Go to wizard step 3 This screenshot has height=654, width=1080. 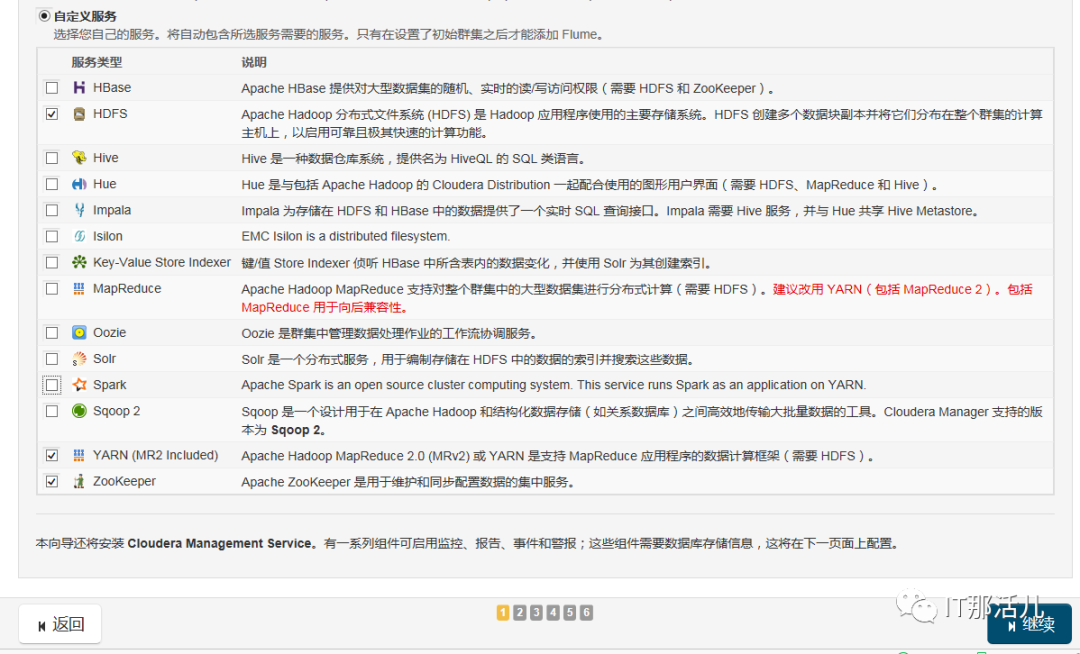pos(537,612)
